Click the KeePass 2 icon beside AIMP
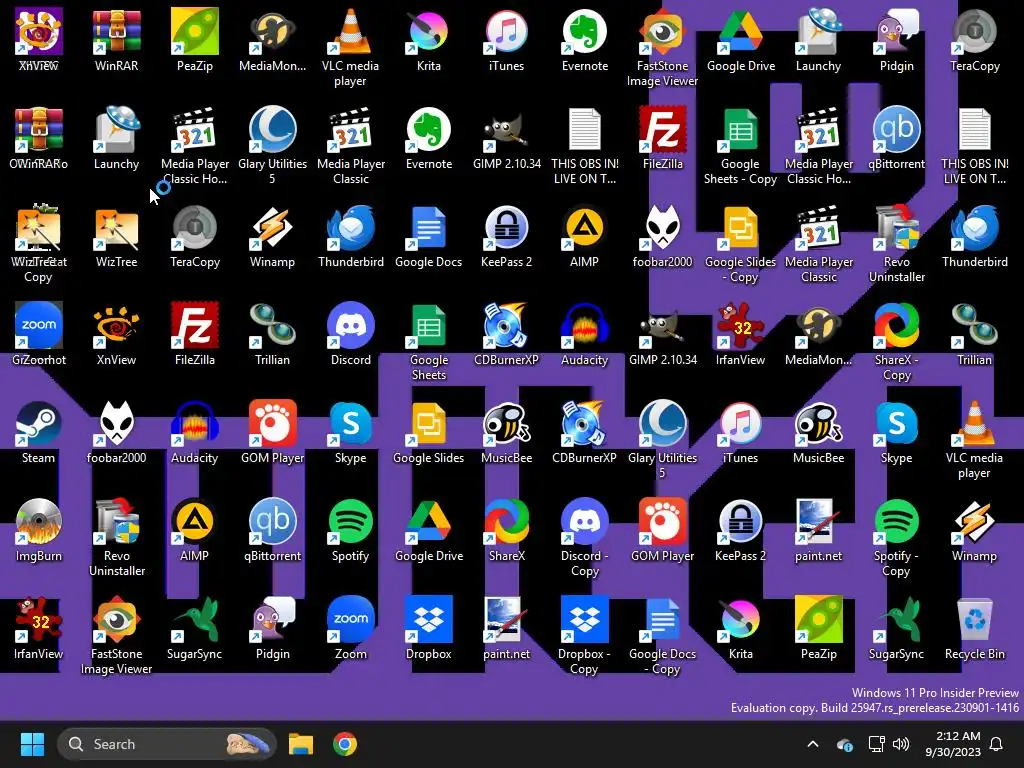Screen dimensions: 1024x768 pyautogui.click(x=506, y=236)
